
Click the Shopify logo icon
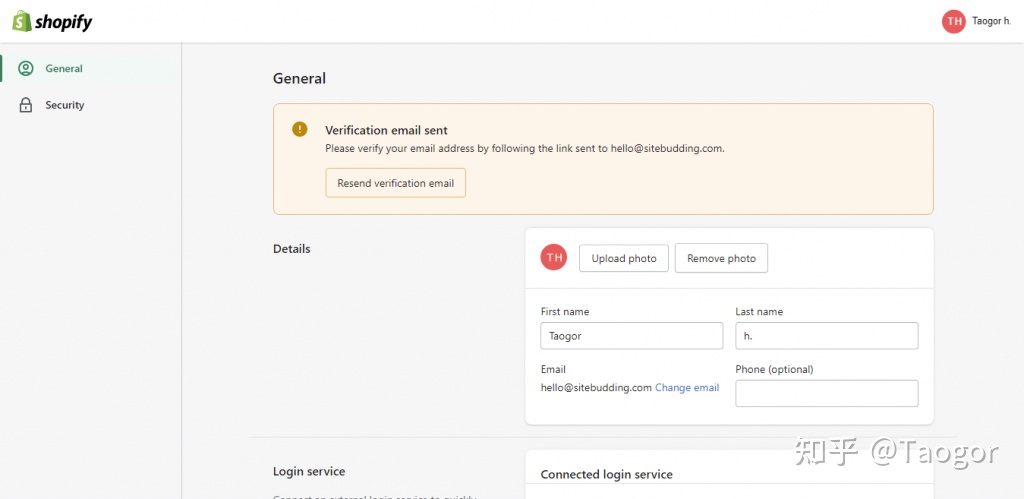[21, 21]
